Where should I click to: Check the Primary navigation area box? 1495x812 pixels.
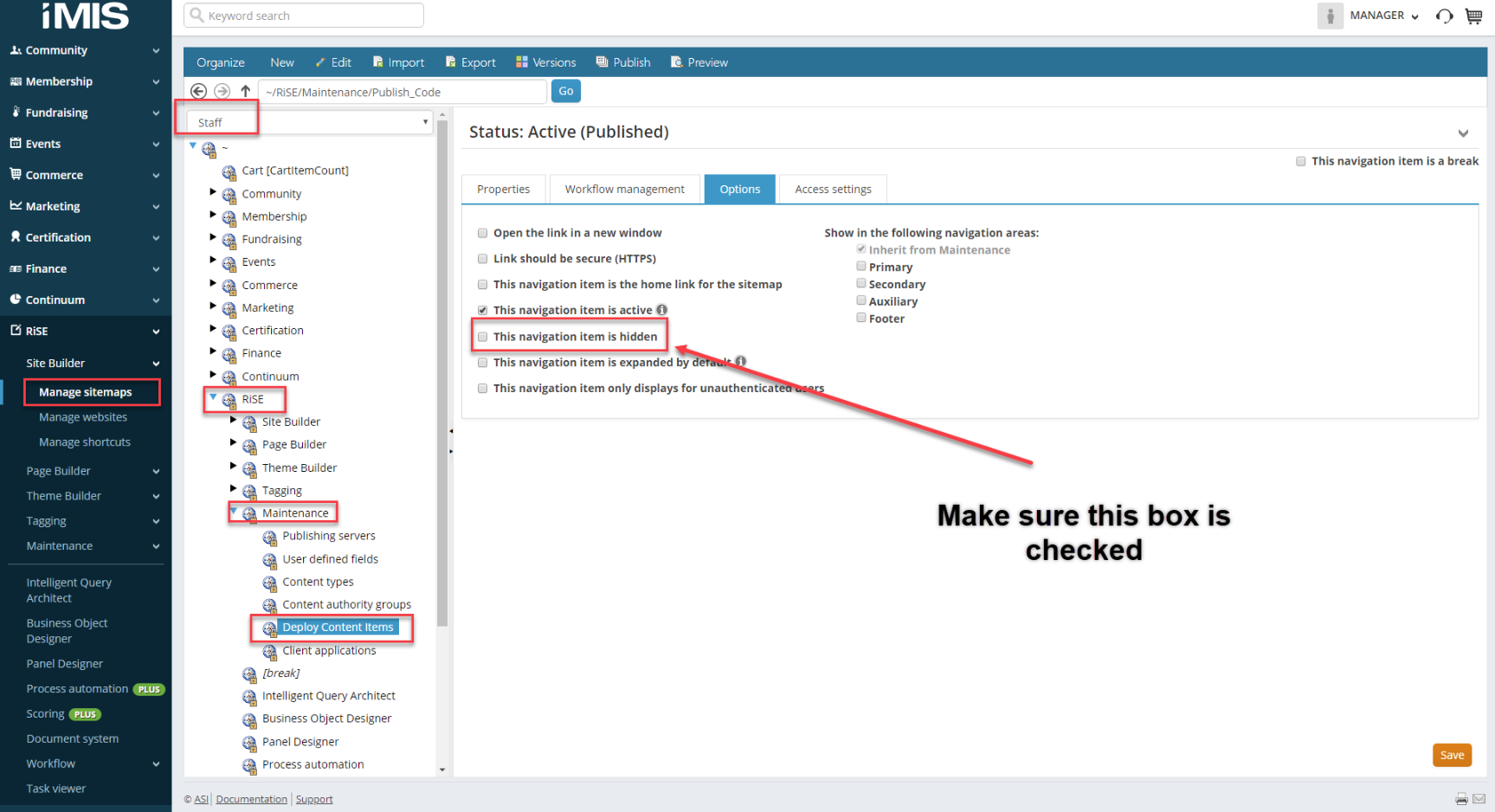(861, 267)
